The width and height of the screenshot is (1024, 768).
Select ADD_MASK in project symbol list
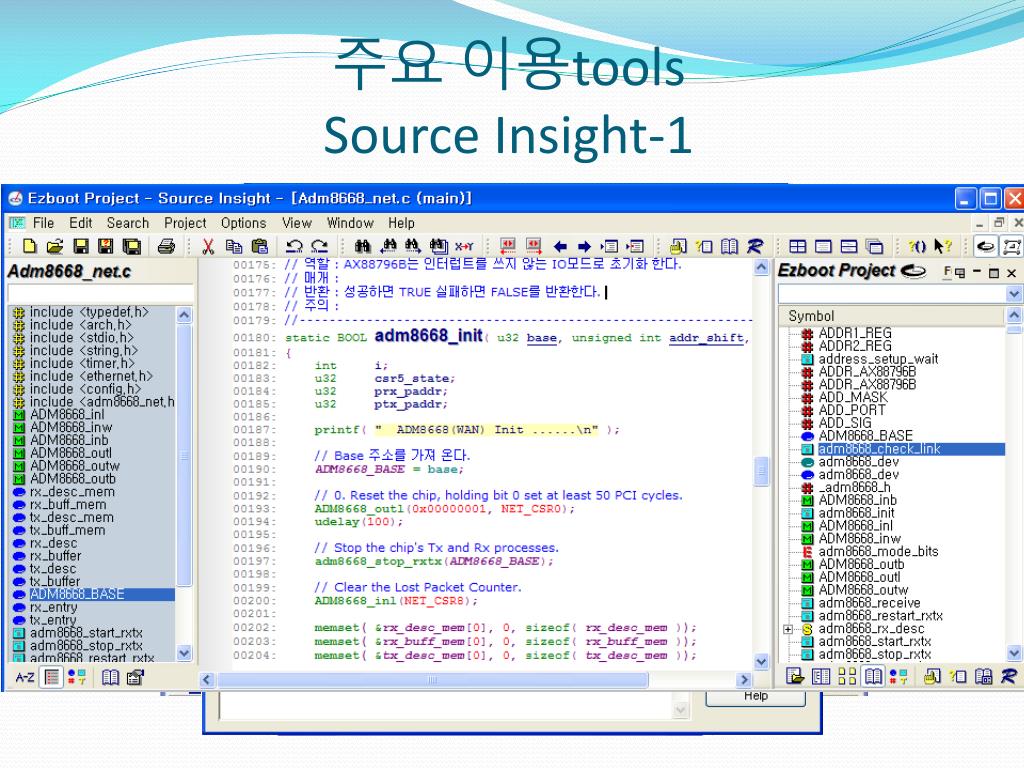tap(853, 398)
